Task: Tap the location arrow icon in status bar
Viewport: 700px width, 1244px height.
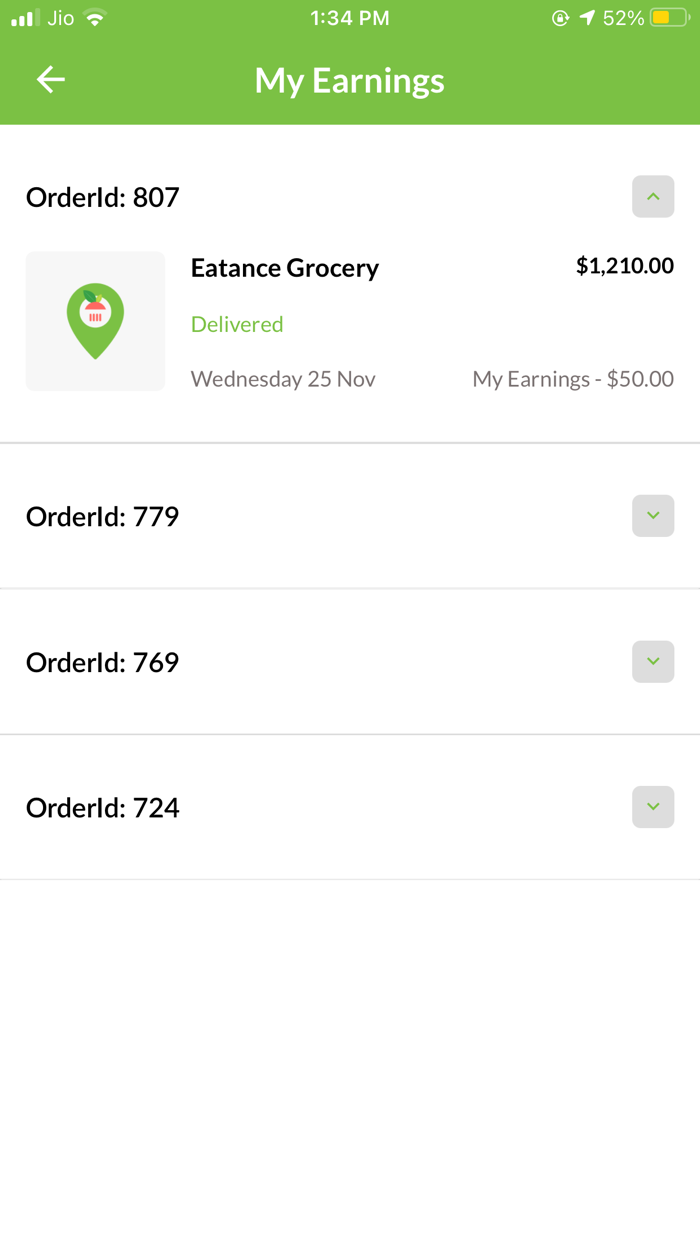Action: point(588,17)
